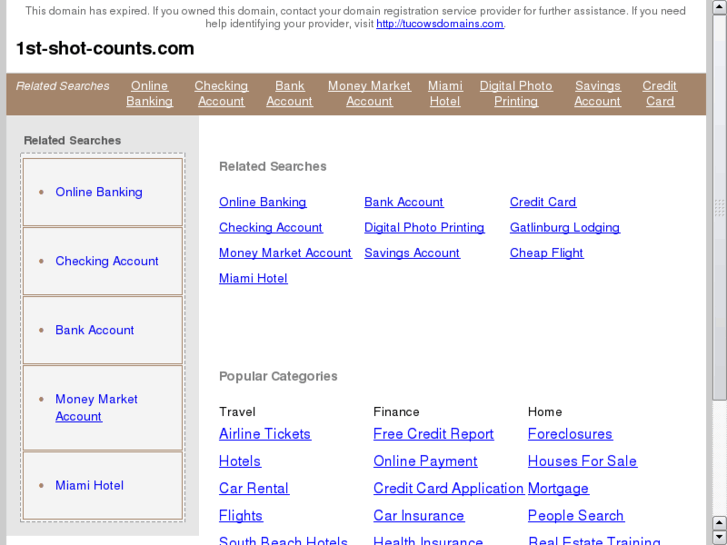
Task: Open the tucowsdomains.com link in the notice
Action: click(x=440, y=24)
